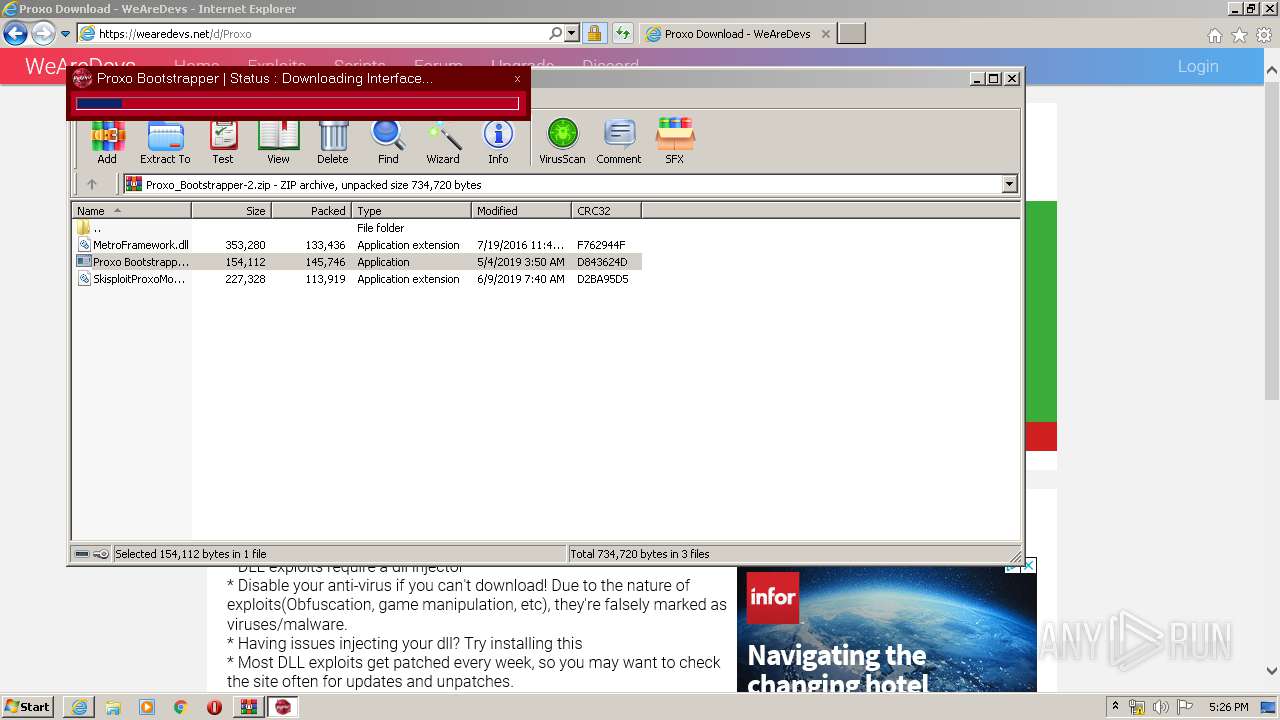The width and height of the screenshot is (1280, 720).
Task: Click Internet Explorer forward button
Action: coord(43,33)
